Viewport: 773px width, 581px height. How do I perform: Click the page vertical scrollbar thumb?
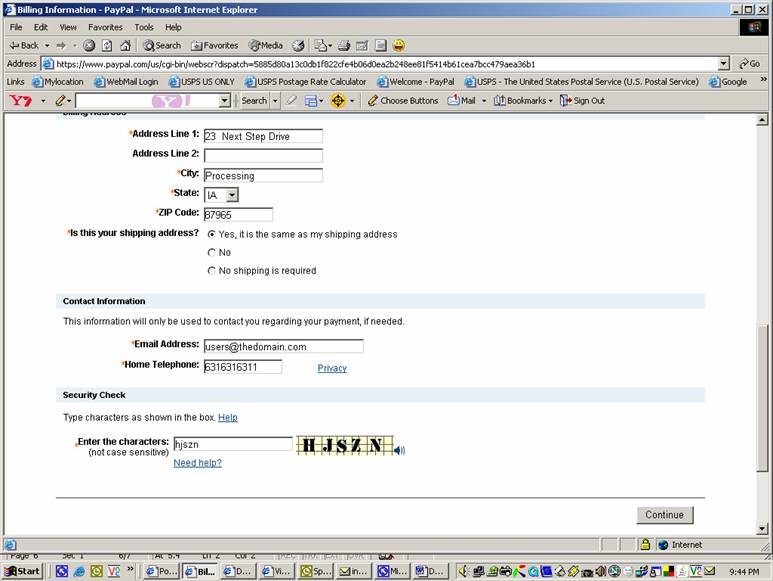762,398
